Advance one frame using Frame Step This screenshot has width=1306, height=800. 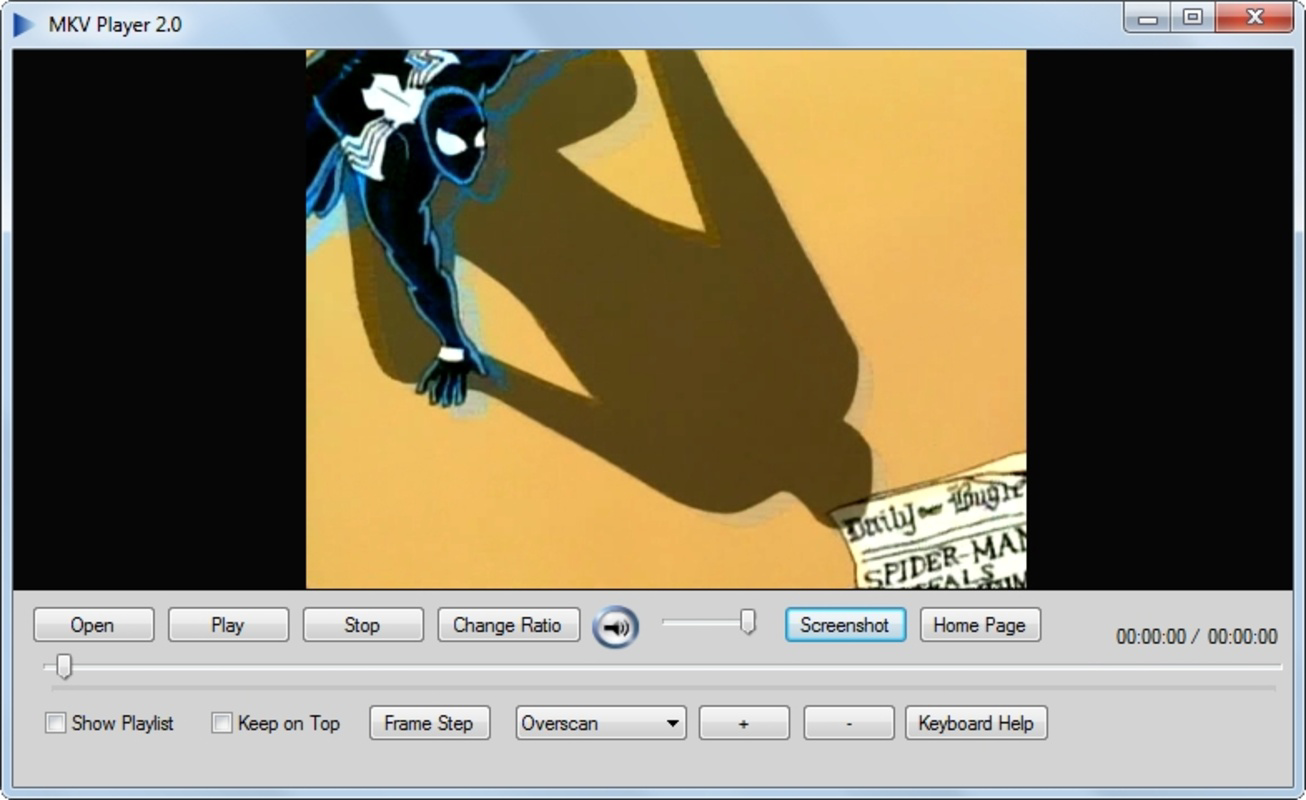pyautogui.click(x=429, y=722)
